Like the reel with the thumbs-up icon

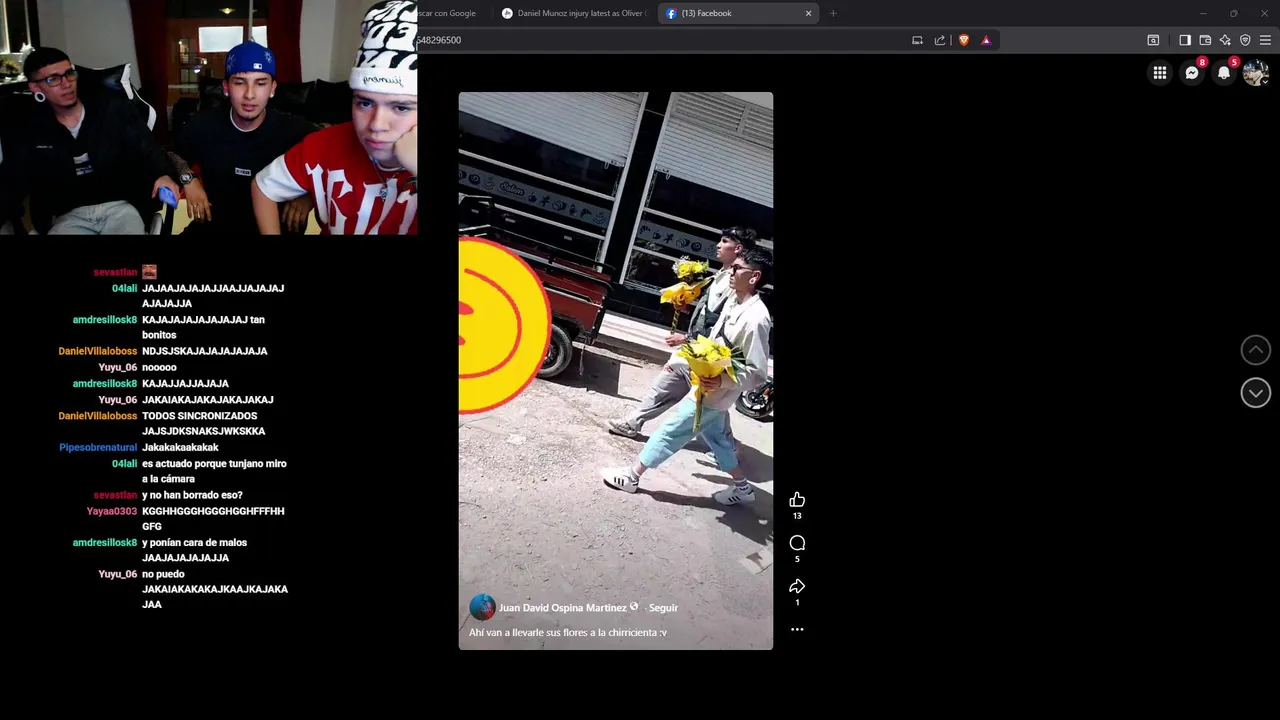(x=797, y=500)
